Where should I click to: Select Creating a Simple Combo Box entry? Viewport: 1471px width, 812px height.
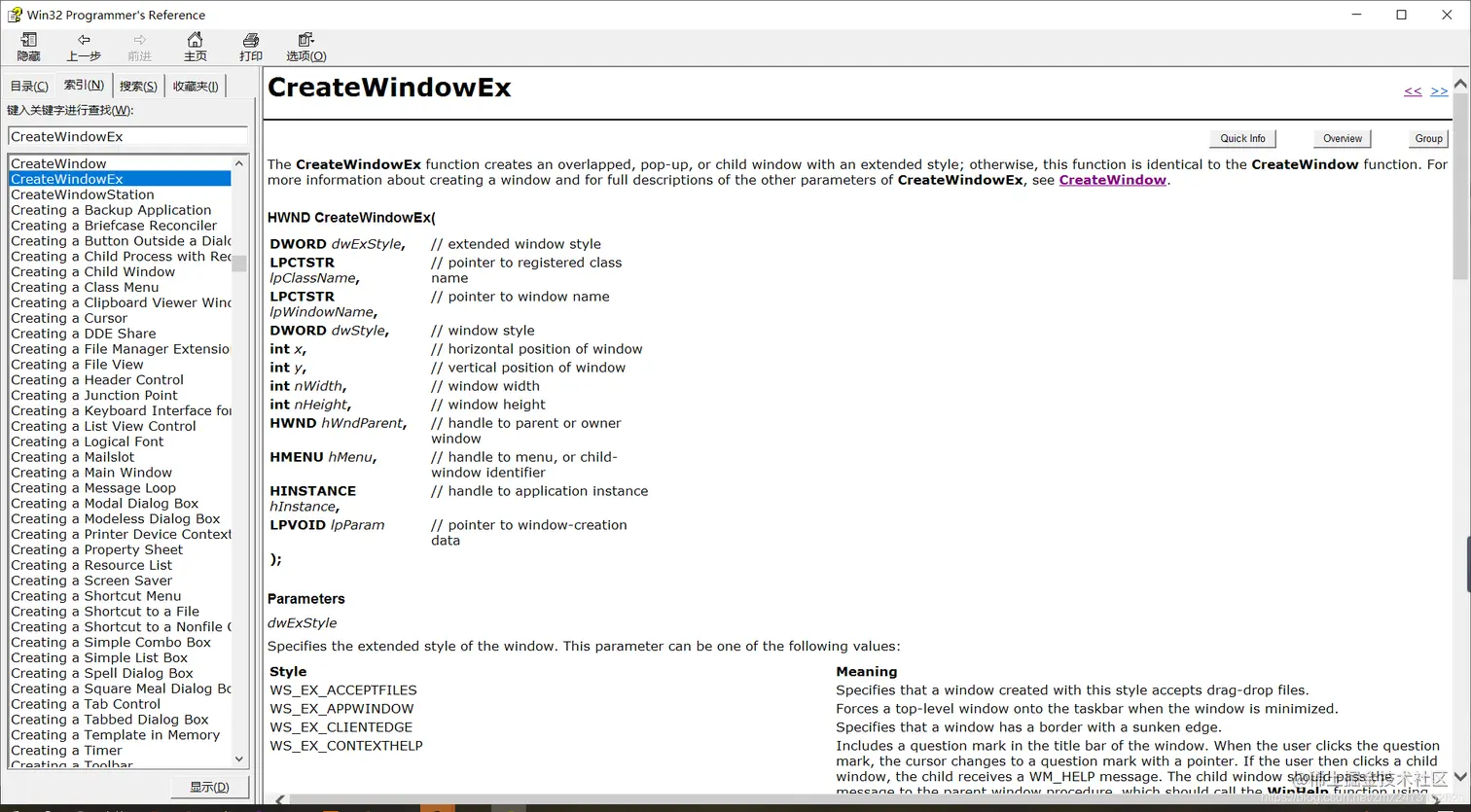[120, 643]
